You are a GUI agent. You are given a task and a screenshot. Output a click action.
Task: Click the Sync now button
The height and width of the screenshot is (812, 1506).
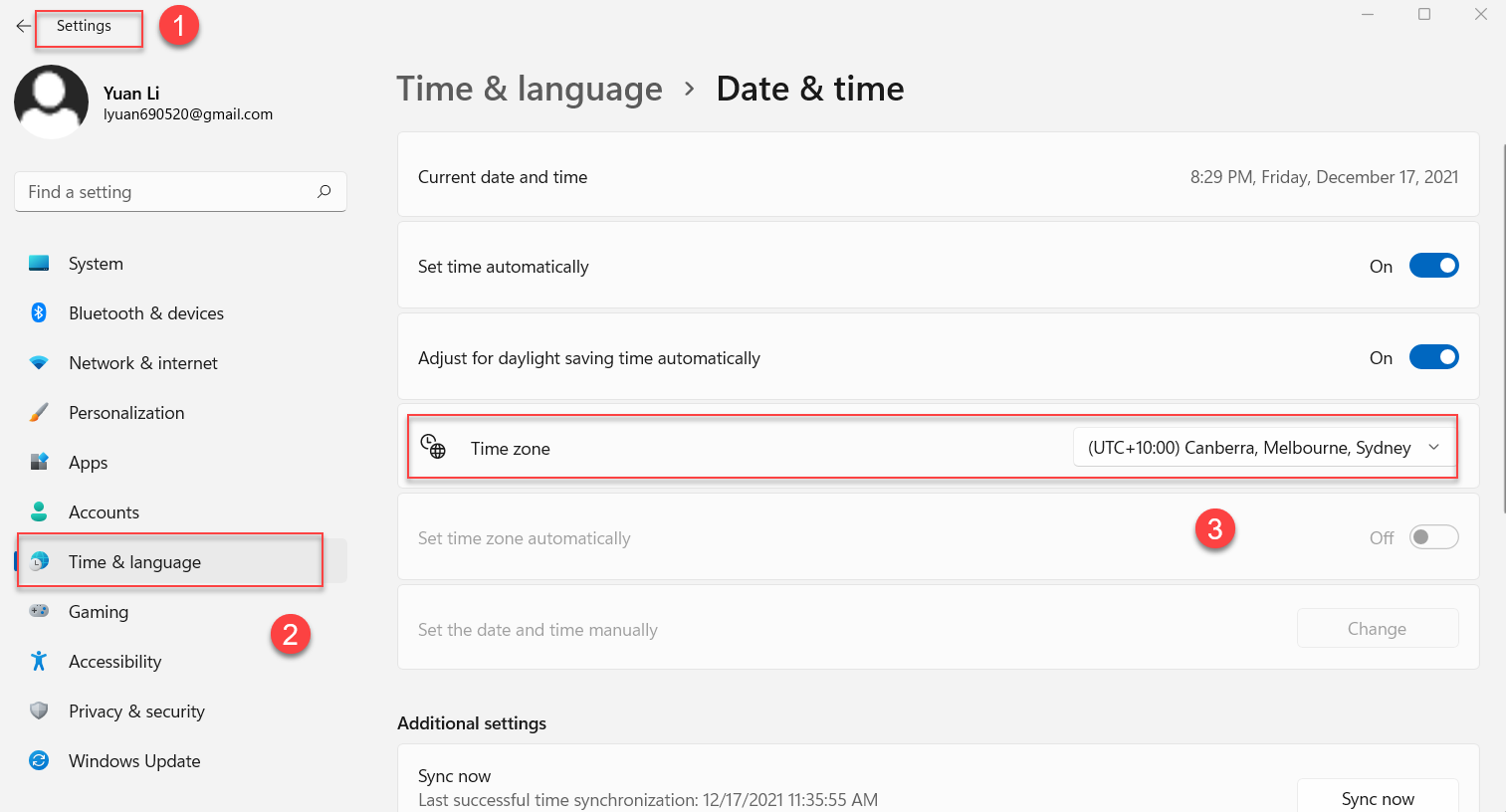(x=1378, y=798)
